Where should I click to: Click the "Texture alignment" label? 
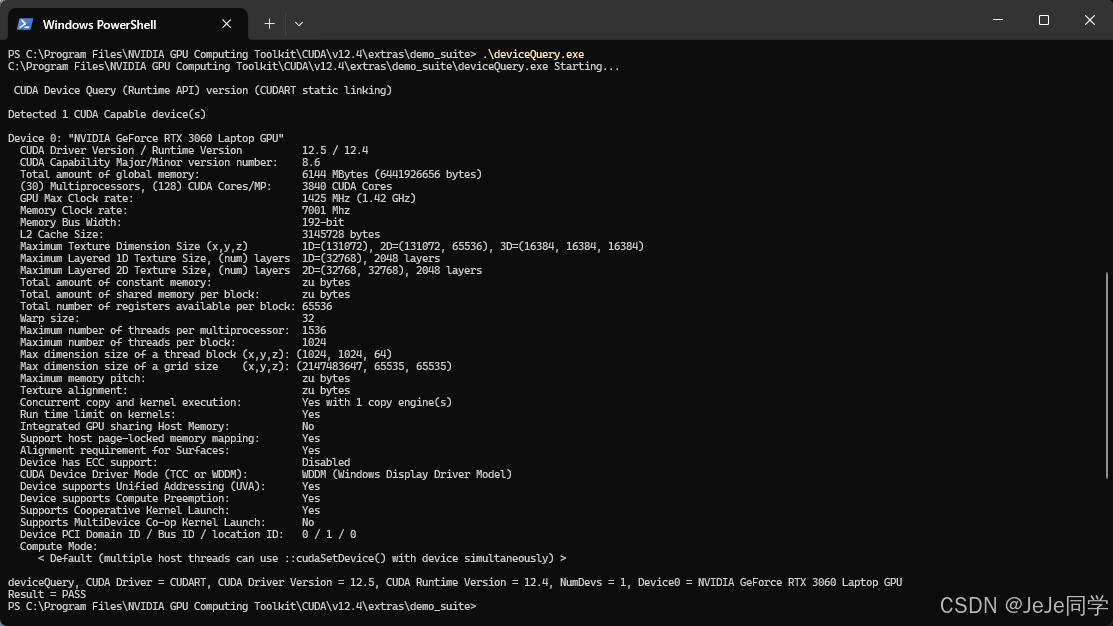pos(74,390)
